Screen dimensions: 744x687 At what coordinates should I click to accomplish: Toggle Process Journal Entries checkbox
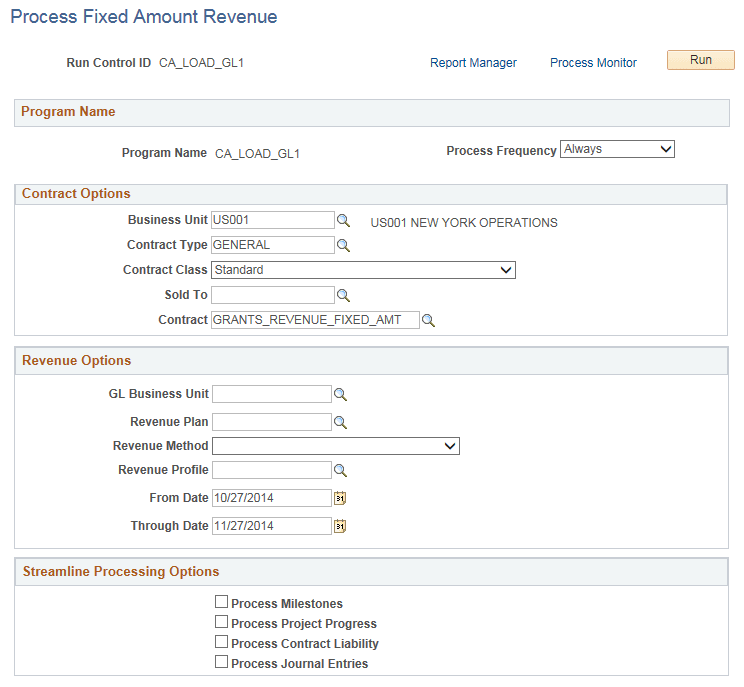[221, 661]
